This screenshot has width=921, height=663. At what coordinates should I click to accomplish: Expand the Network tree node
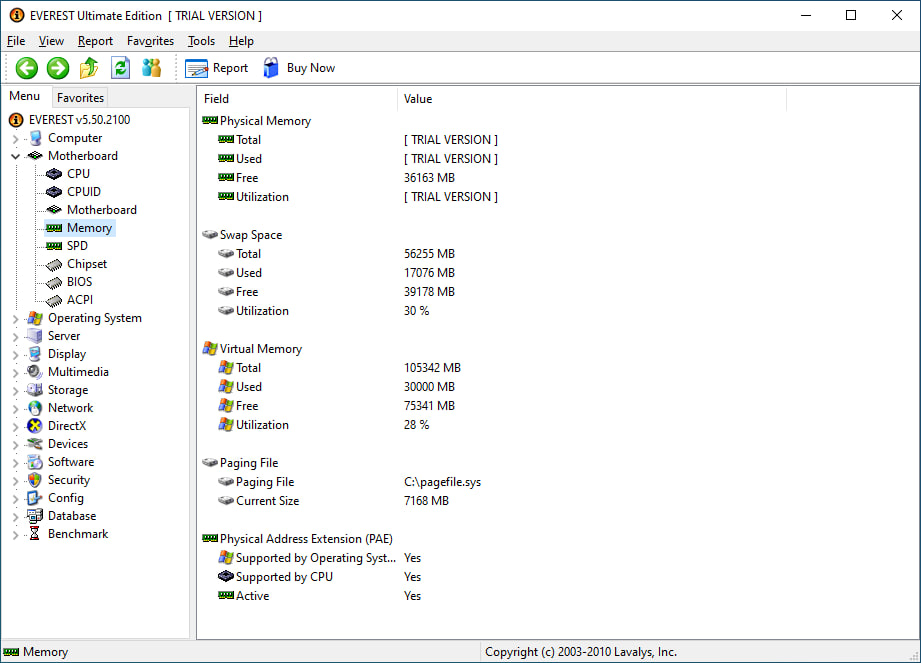pyautogui.click(x=16, y=409)
